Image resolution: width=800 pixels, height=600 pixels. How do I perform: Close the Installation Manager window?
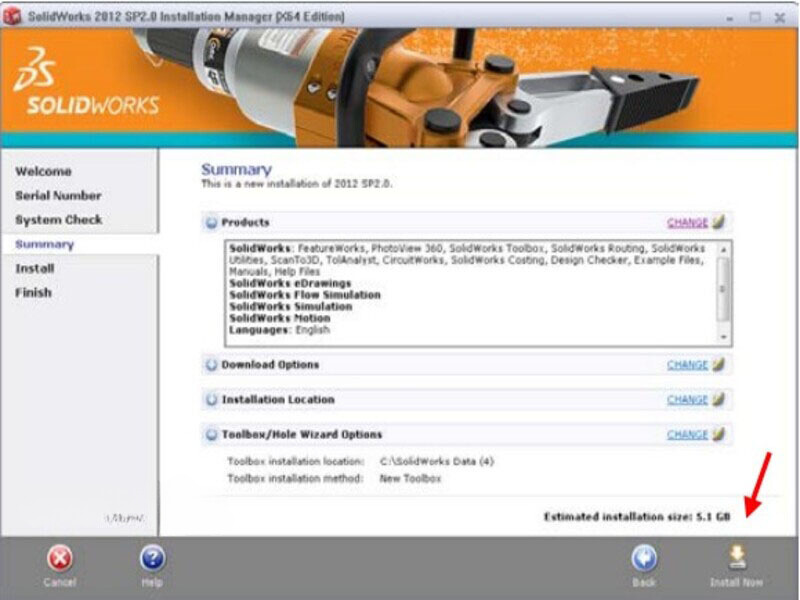click(780, 18)
